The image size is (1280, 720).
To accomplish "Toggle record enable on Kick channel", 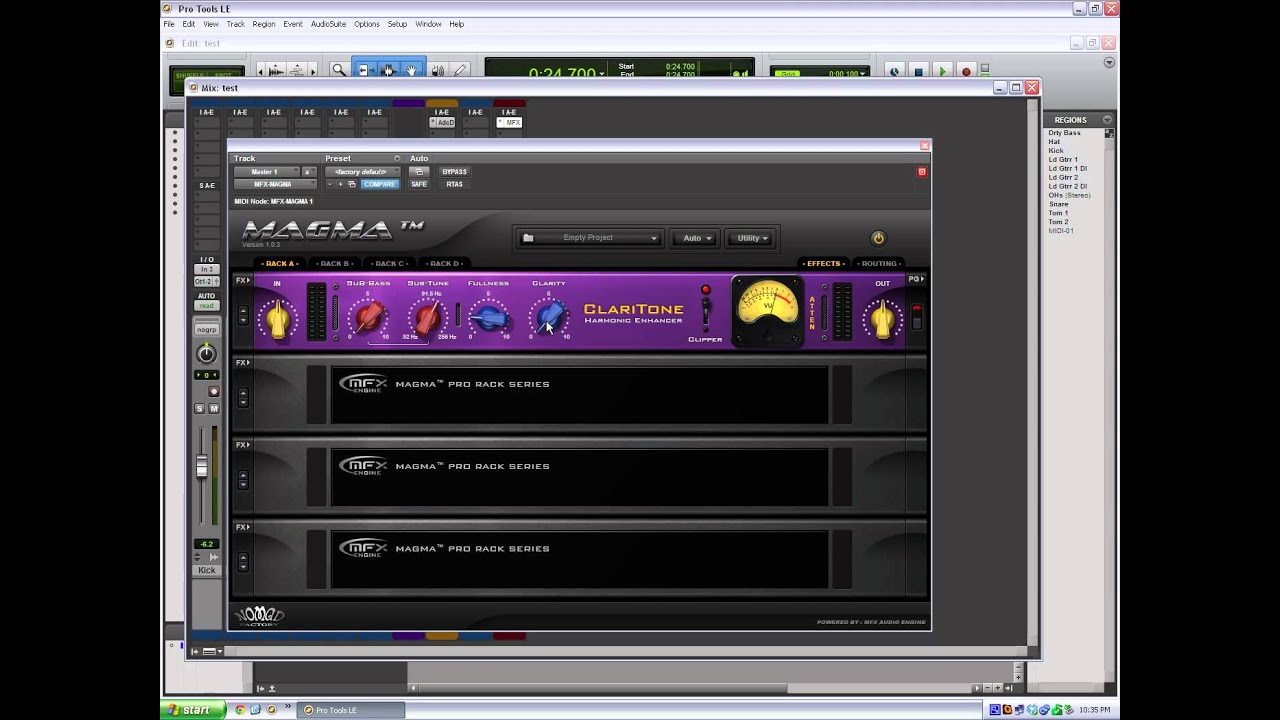I will (213, 391).
